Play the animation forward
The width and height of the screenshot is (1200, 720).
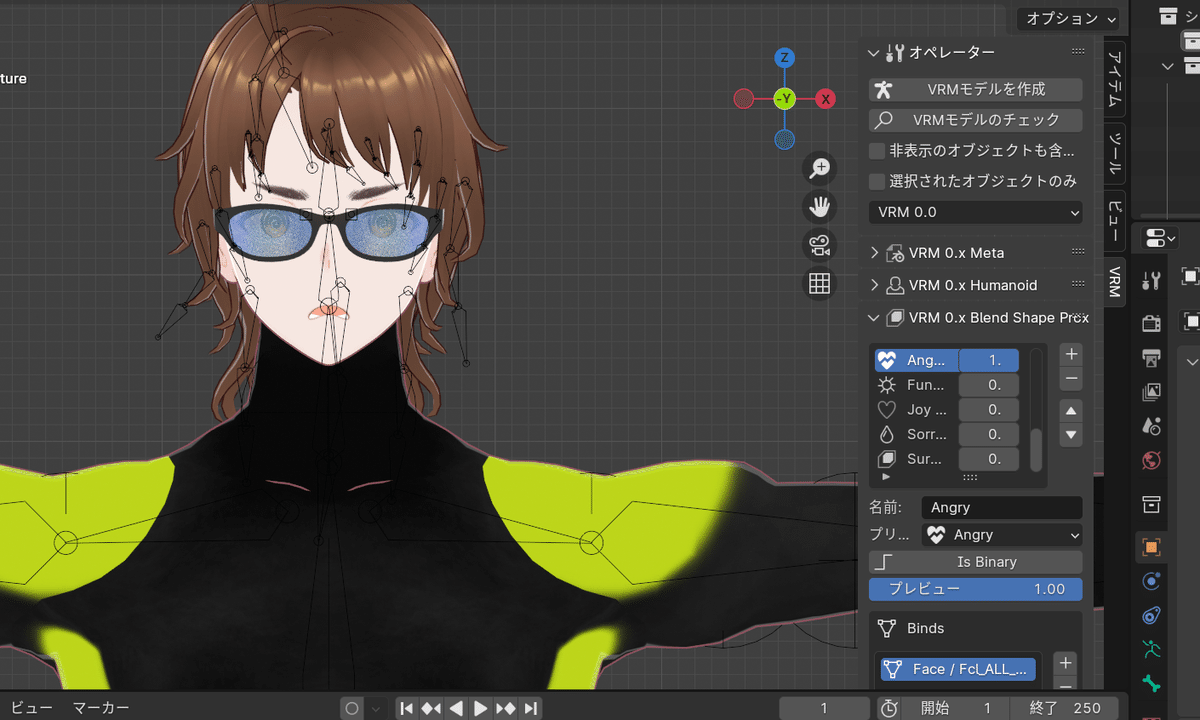(480, 708)
